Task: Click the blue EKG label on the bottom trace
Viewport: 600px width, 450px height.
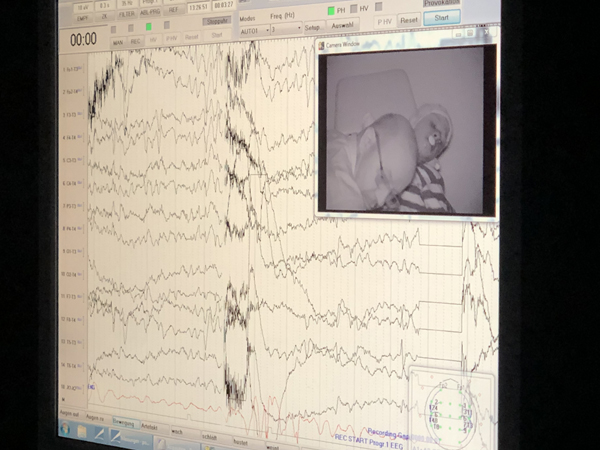Action: (91, 387)
